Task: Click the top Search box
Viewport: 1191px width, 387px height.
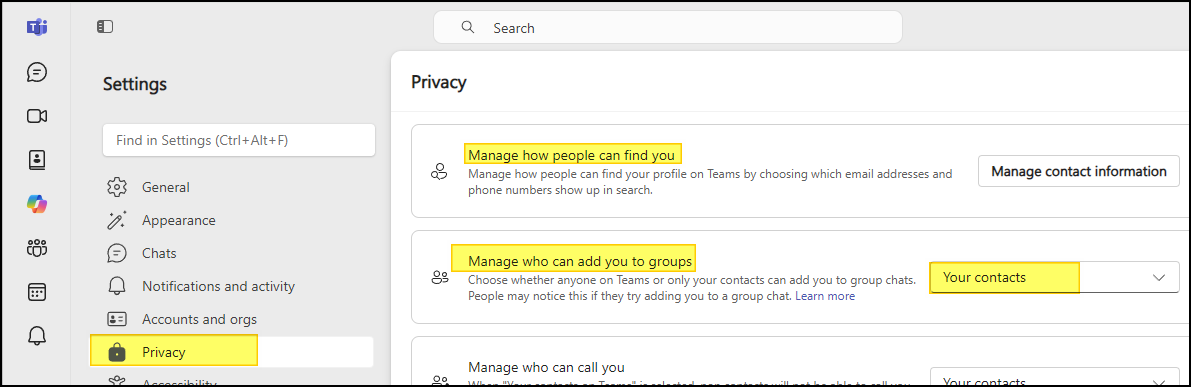Action: [x=668, y=27]
